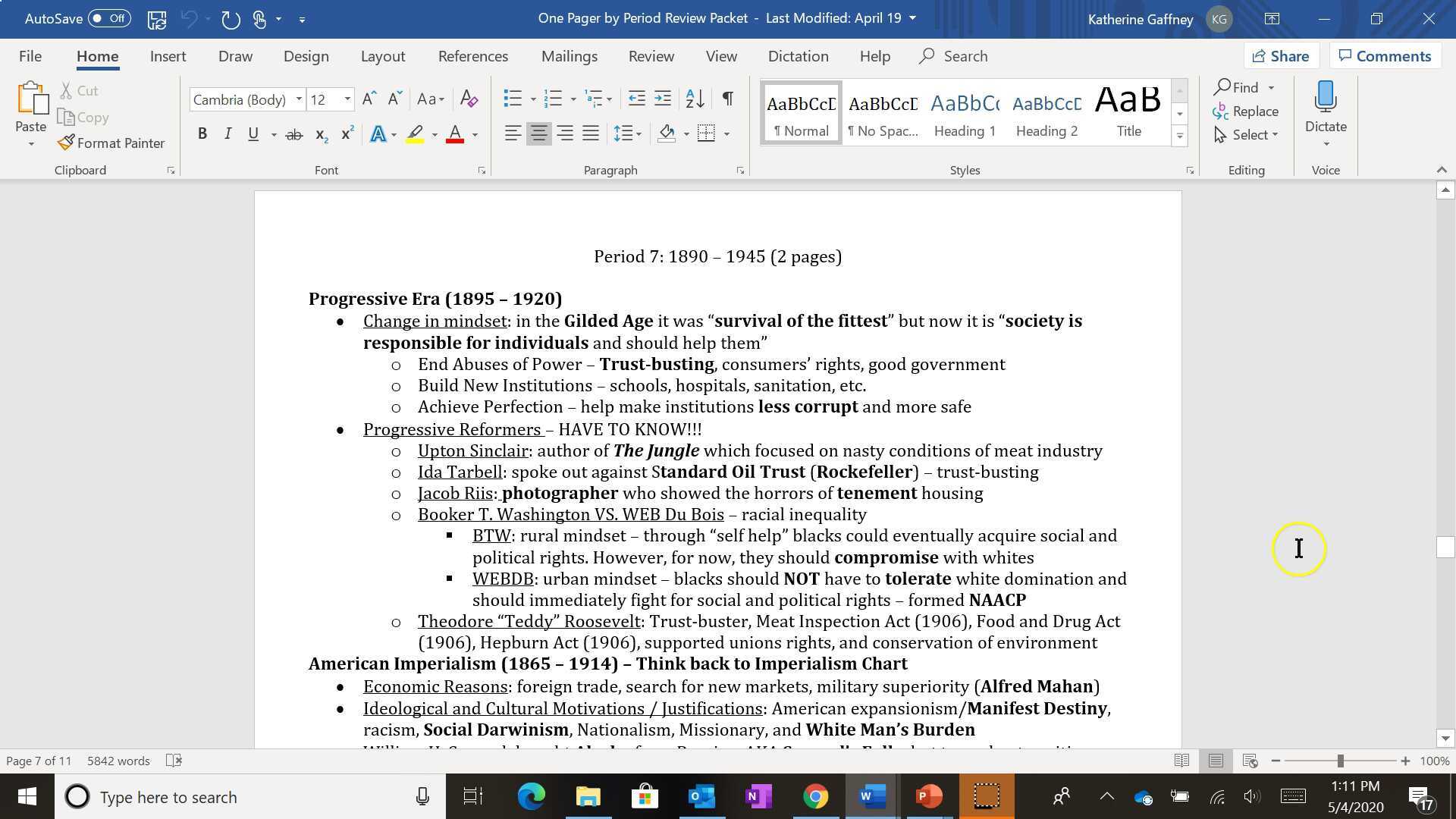This screenshot has height=819, width=1456.
Task: Switch to the References ribbon tab
Action: tap(472, 55)
